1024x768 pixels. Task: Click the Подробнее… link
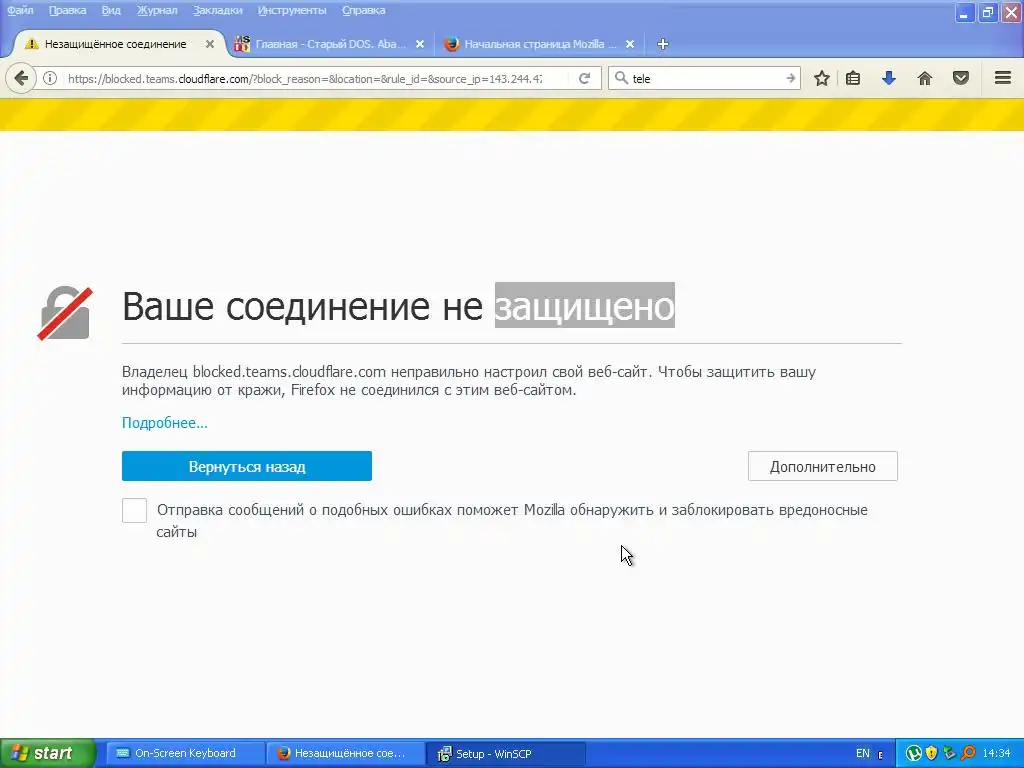pos(165,423)
